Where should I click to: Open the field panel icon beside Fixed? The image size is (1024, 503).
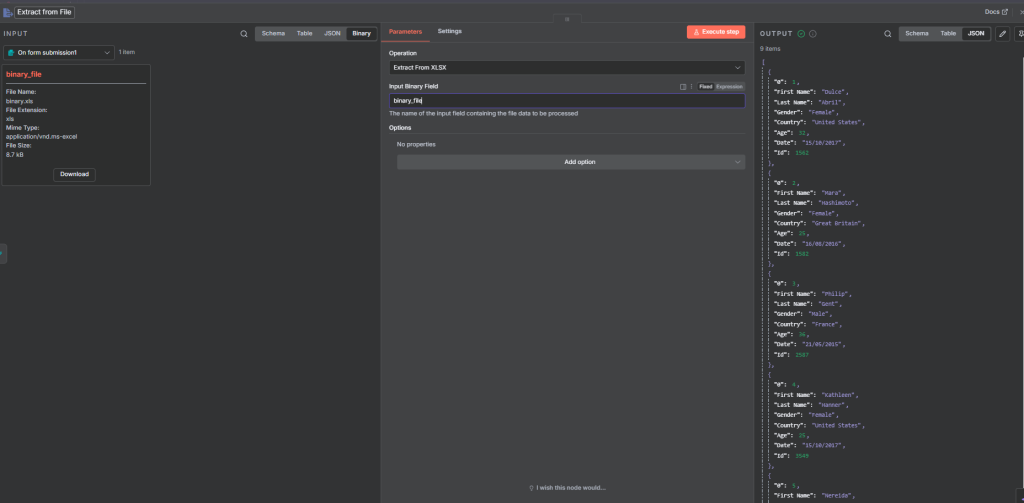pyautogui.click(x=683, y=86)
